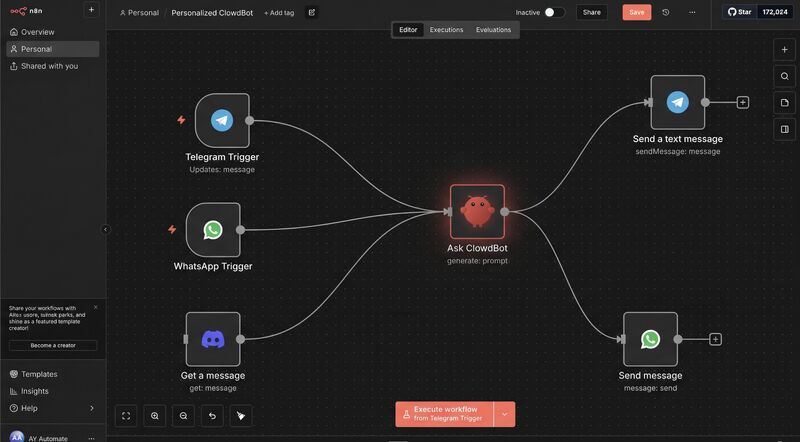Click the Add tag link
Image resolution: width=800 pixels, height=442 pixels.
pyautogui.click(x=279, y=13)
